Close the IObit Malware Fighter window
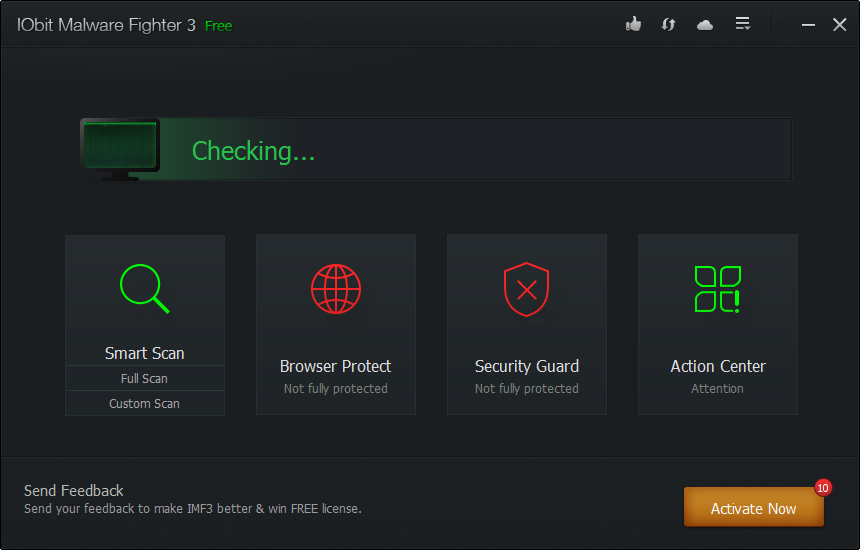Screen dimensions: 860x550 839,25
